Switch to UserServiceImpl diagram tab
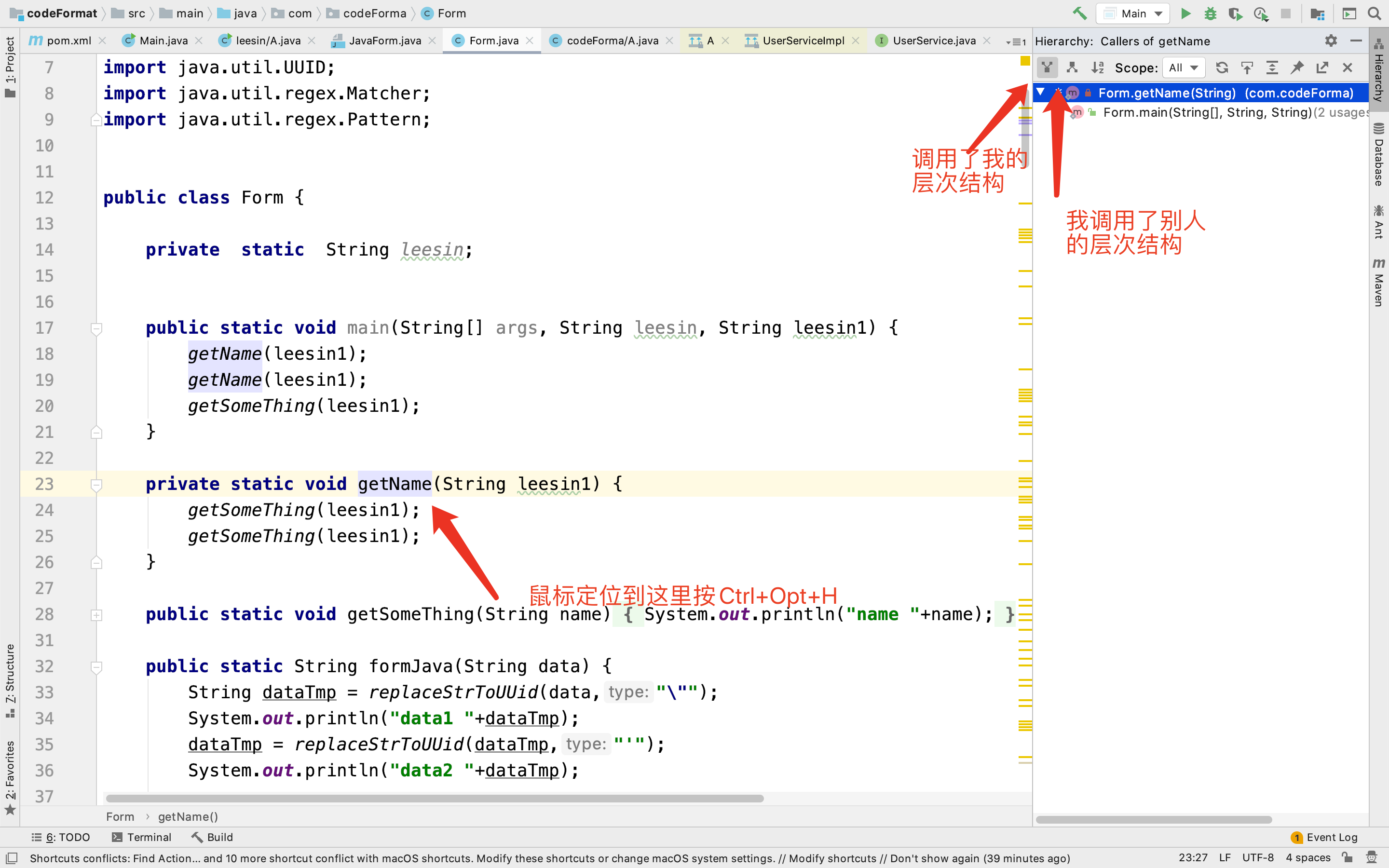The image size is (1389, 868). tap(803, 41)
